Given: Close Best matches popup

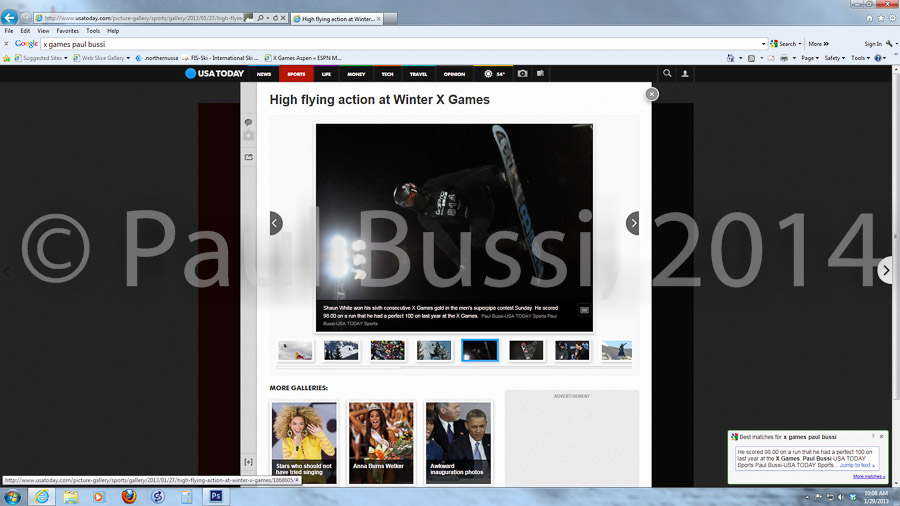Looking at the screenshot, I should pyautogui.click(x=882, y=437).
